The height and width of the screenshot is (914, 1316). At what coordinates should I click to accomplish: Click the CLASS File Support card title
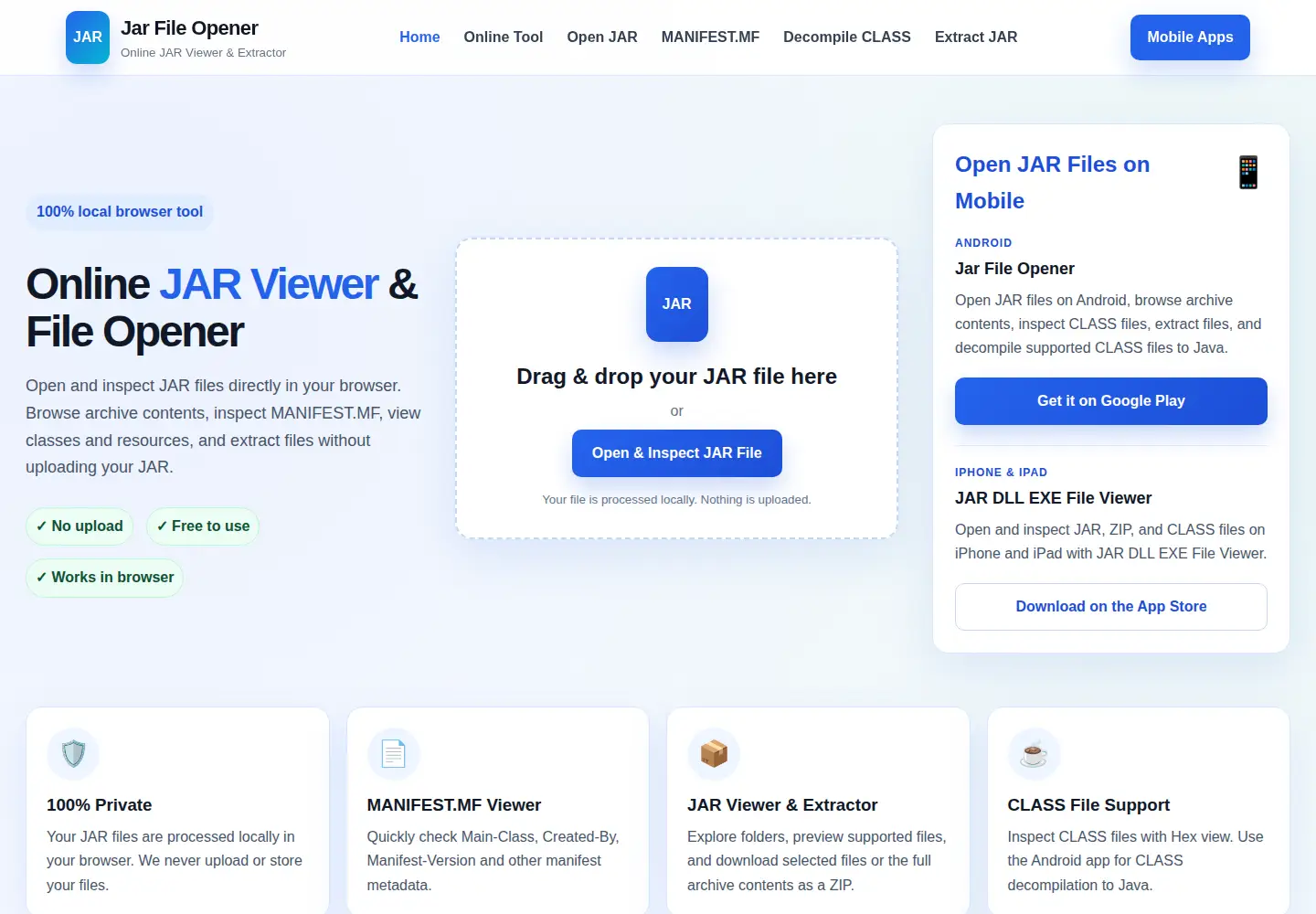1088,805
